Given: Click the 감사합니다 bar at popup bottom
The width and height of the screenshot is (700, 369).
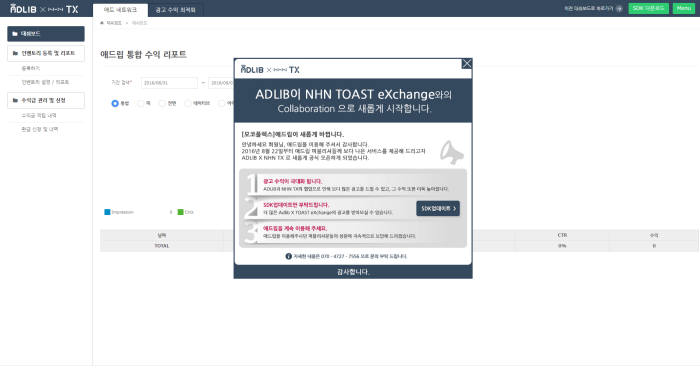Looking at the screenshot, I should (353, 272).
